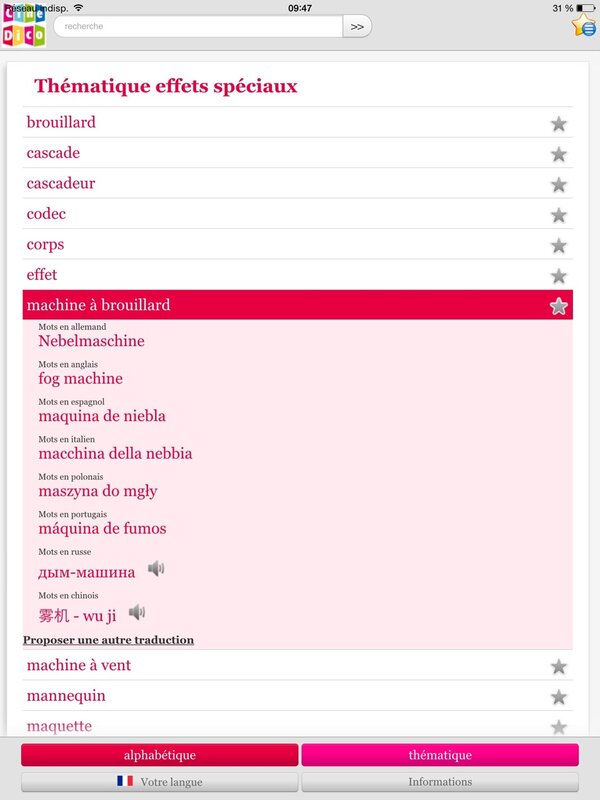600x800 pixels.
Task: Expand the mannequin entry
Action: click(297, 695)
